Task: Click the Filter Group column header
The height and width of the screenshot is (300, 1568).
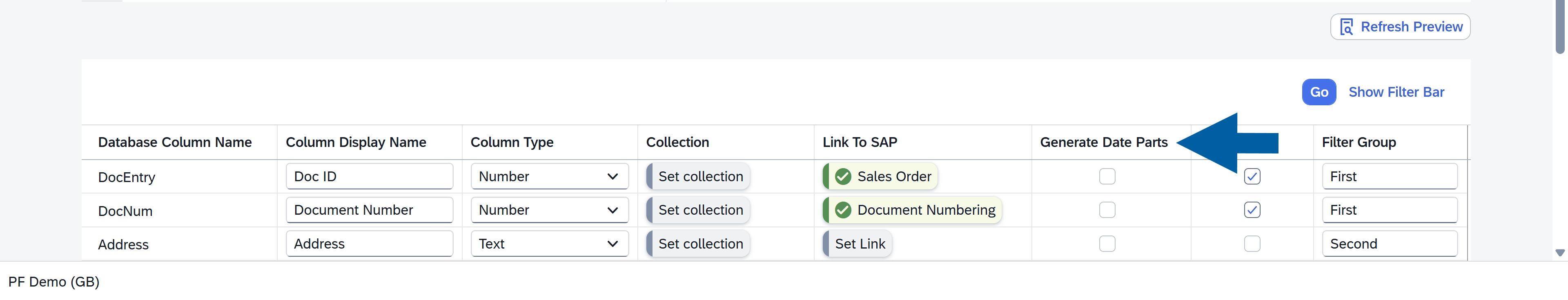Action: point(1359,142)
